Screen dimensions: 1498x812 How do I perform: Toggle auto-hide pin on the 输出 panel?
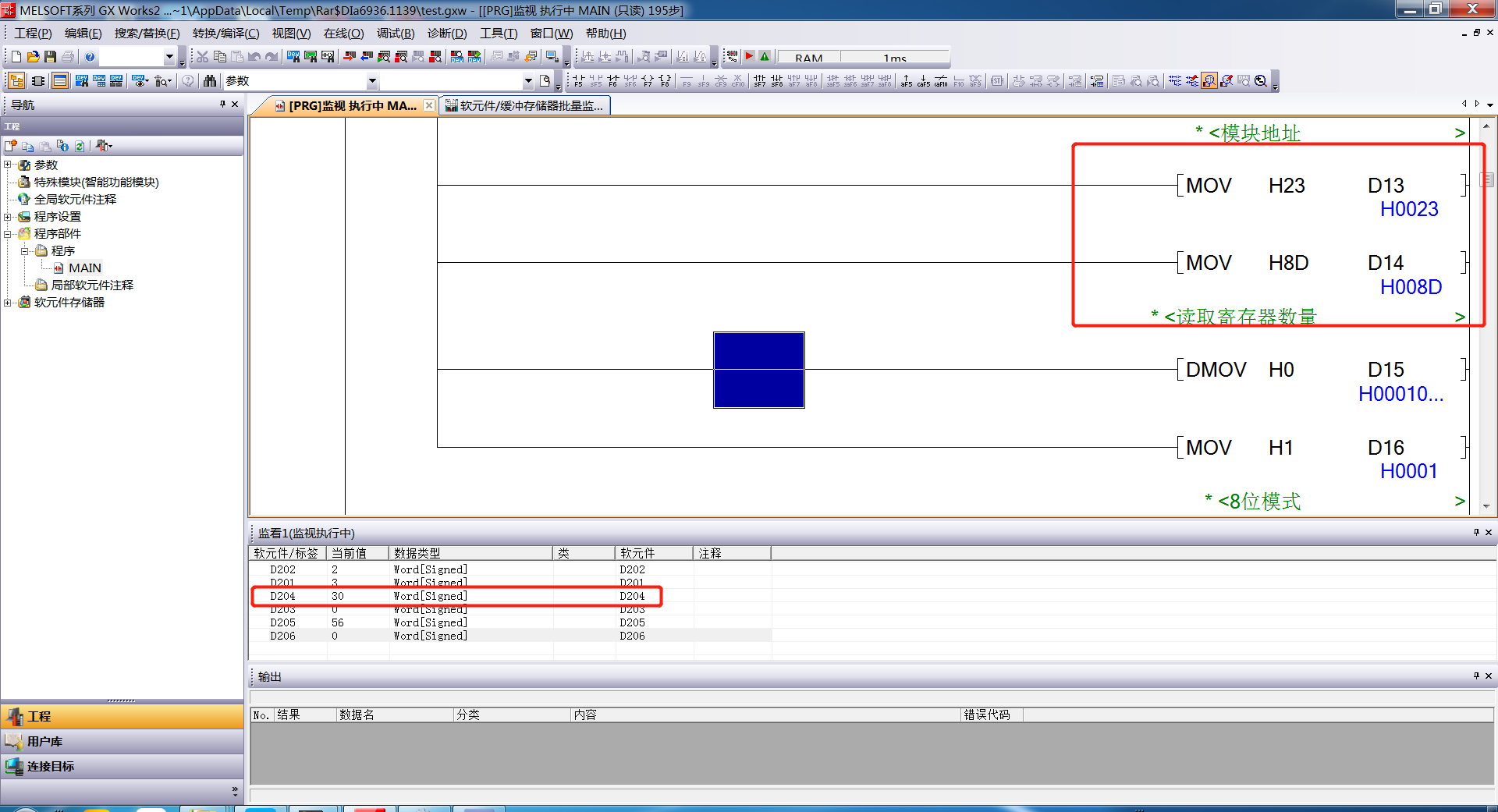(x=1475, y=676)
